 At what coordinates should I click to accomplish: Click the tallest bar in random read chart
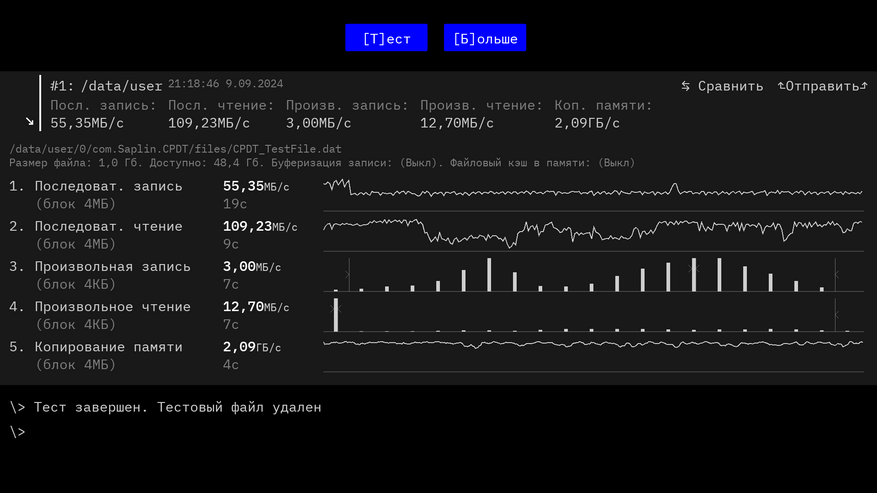pyautogui.click(x=336, y=315)
